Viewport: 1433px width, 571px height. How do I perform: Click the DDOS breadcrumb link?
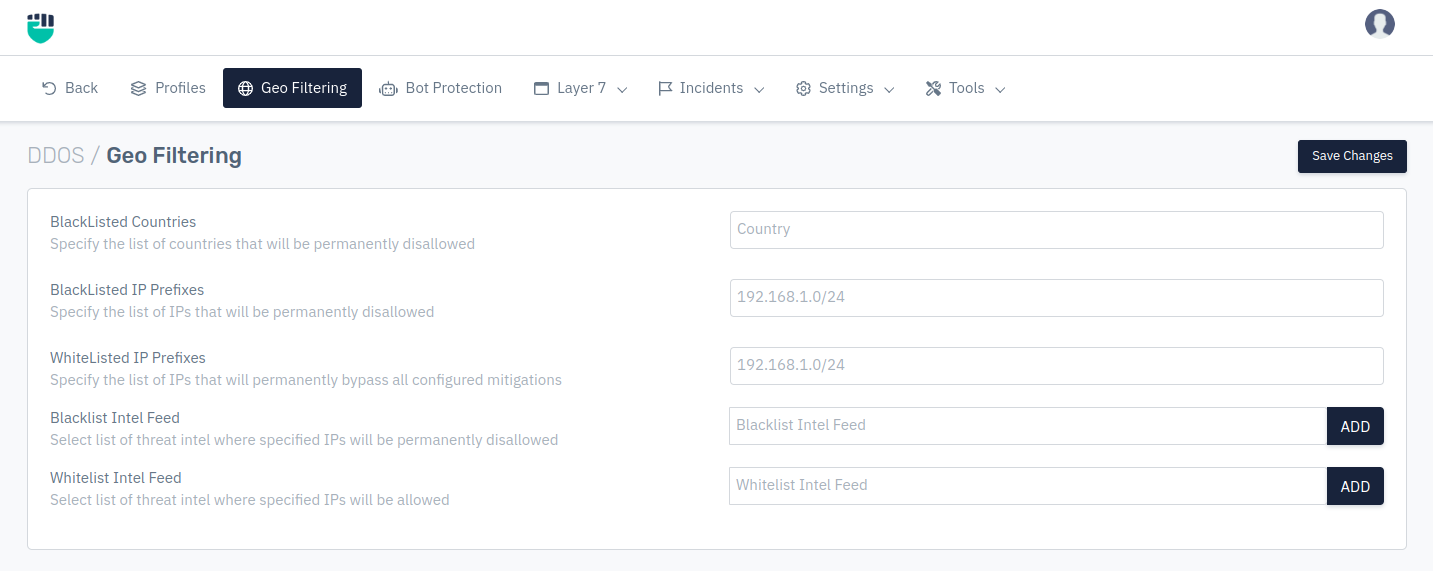56,155
